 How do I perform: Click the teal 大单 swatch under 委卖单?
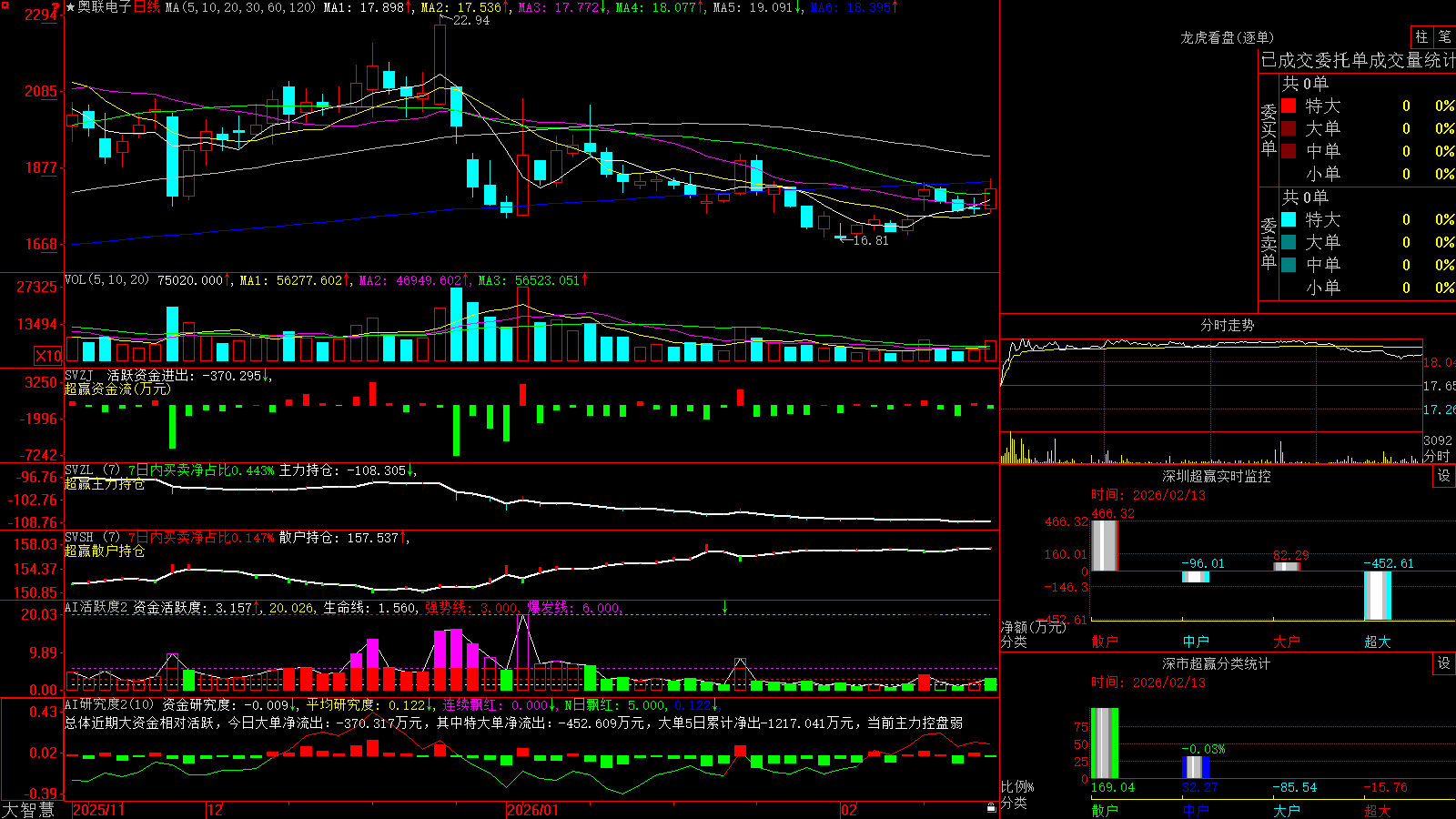click(x=1289, y=242)
